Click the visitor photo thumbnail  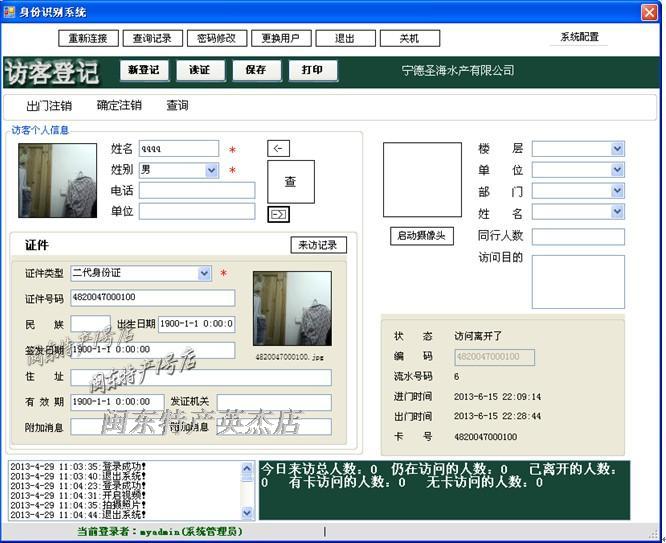pos(58,181)
